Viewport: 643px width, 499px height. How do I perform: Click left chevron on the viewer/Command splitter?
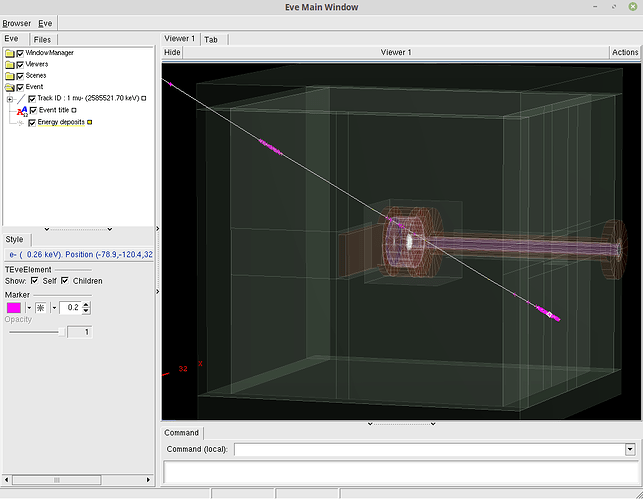(370, 424)
